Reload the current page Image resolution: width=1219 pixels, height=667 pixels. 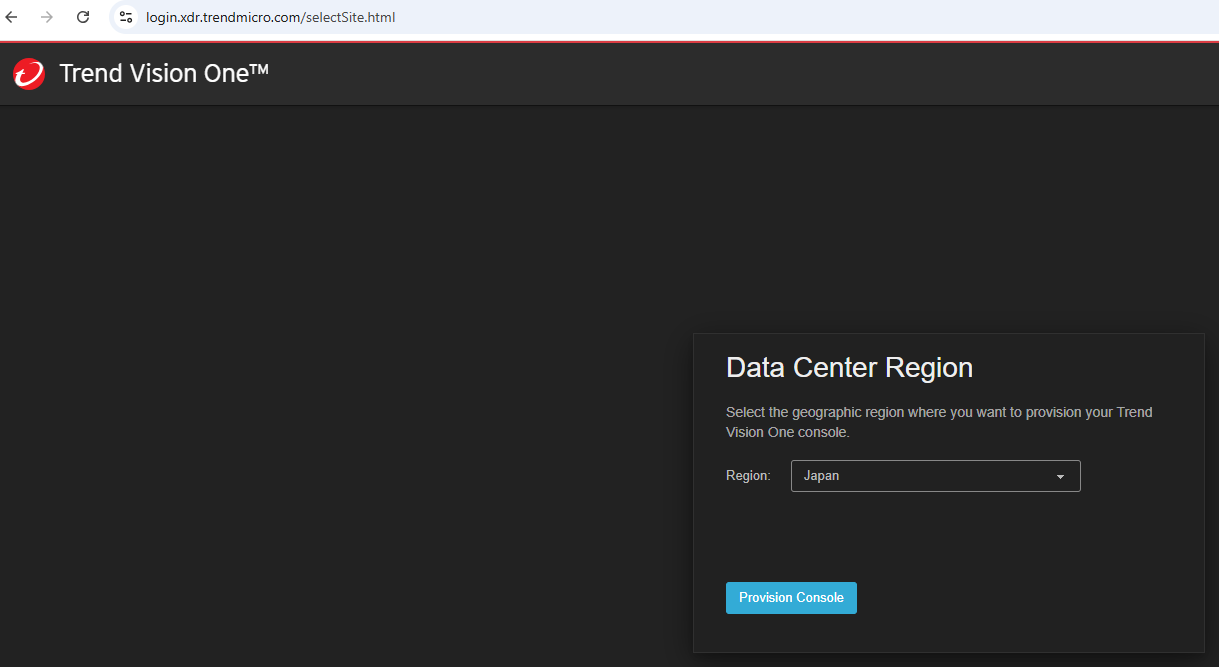point(83,17)
